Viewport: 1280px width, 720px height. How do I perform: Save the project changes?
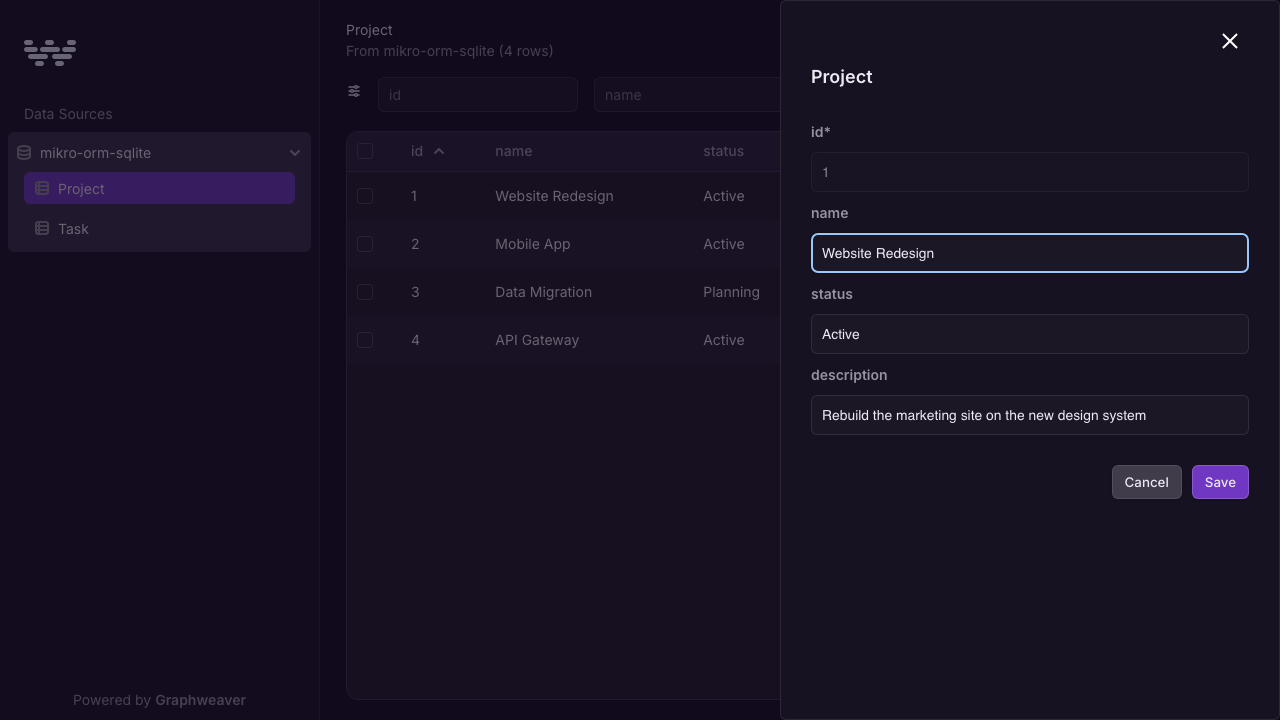(1220, 482)
